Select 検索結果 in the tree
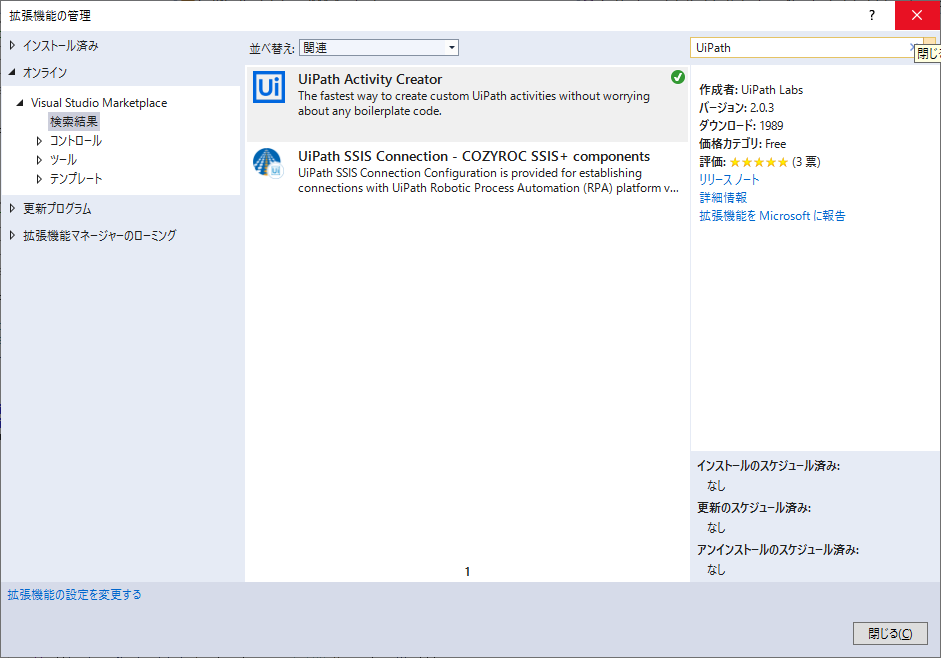 [x=74, y=121]
